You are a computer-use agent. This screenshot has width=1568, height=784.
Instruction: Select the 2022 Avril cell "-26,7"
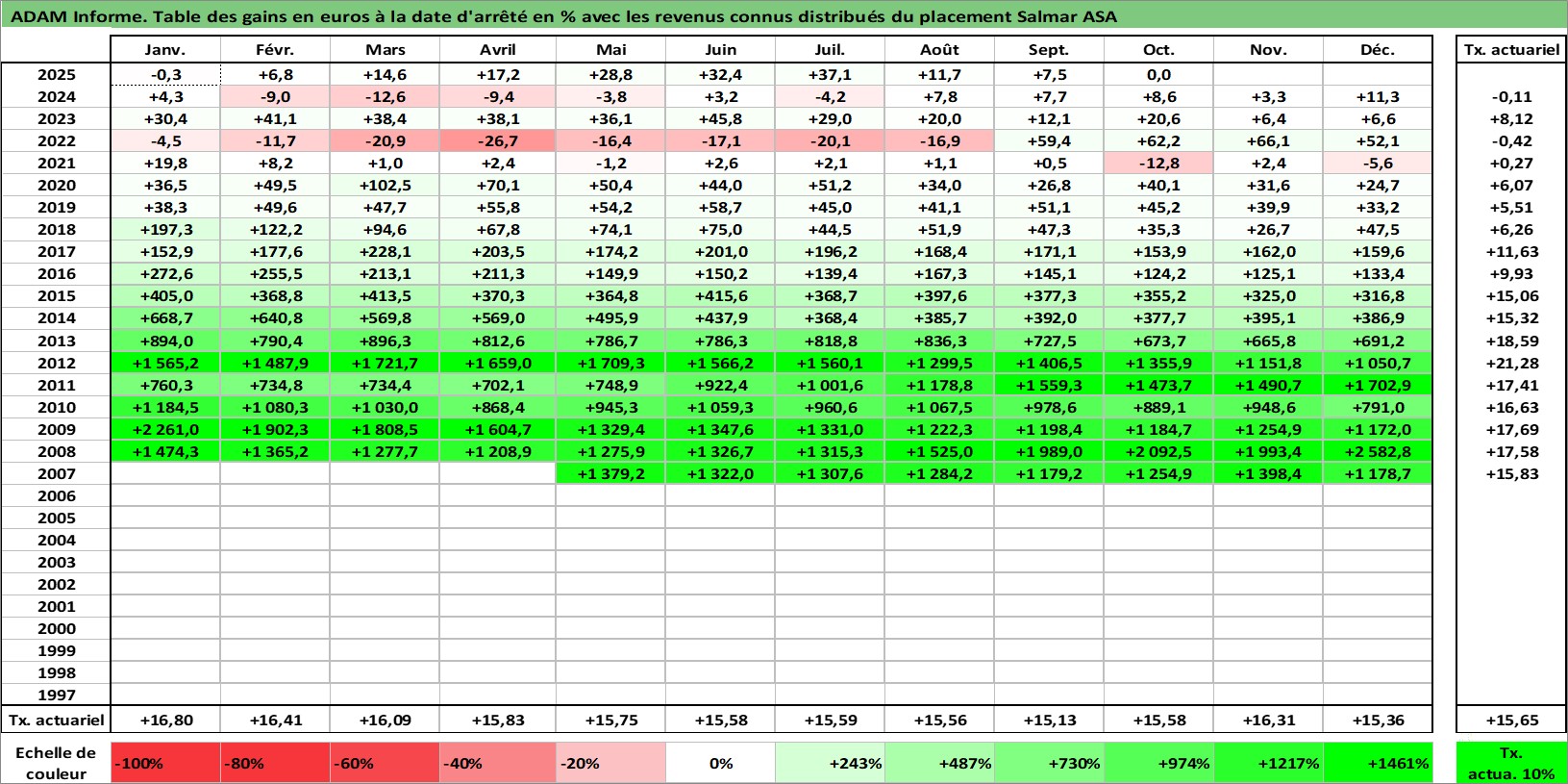pos(498,141)
